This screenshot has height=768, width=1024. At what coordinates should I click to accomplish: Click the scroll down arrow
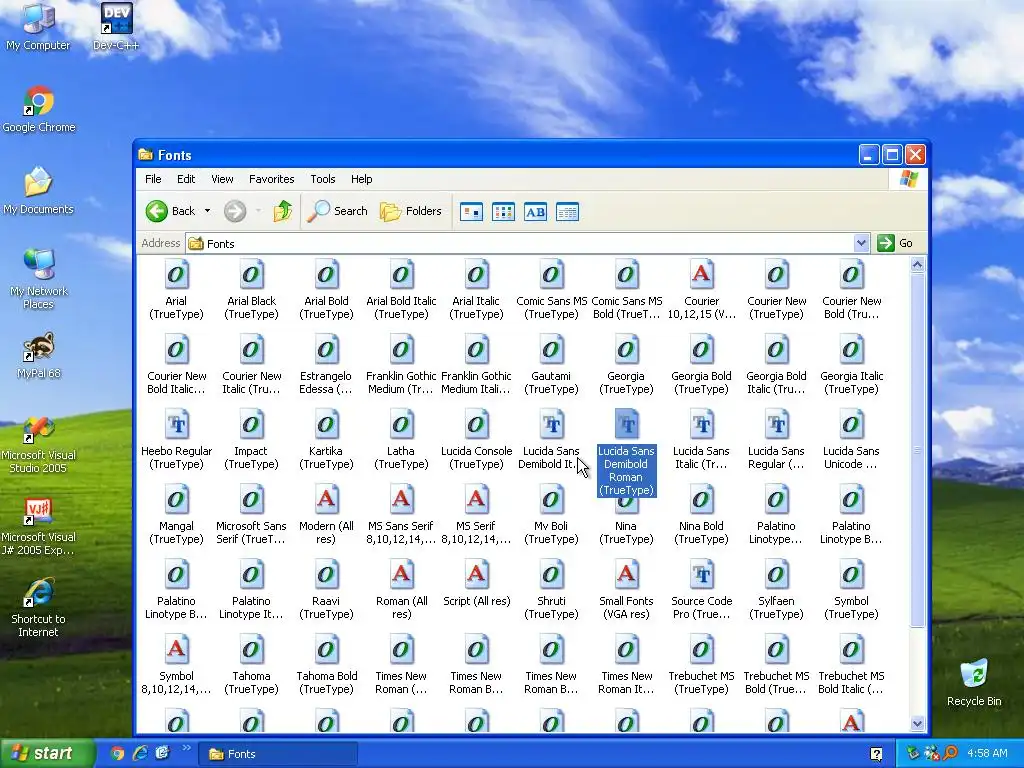[x=917, y=723]
